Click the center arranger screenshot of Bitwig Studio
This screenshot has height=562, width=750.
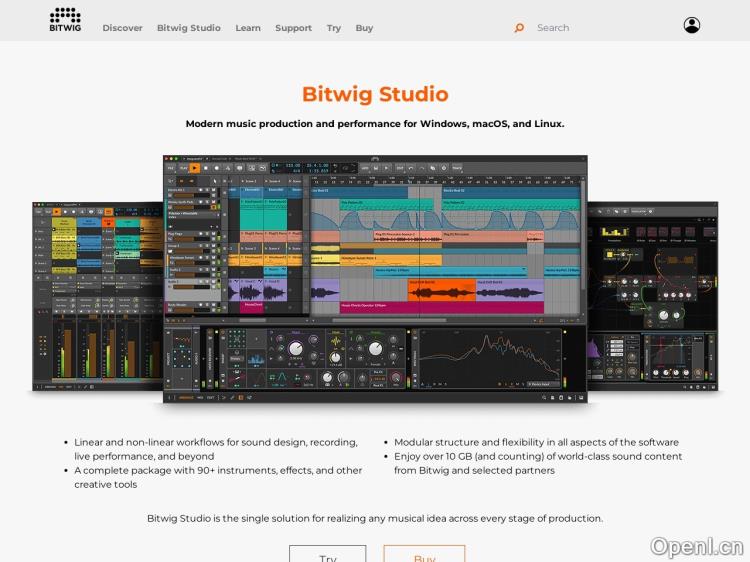[375, 279]
